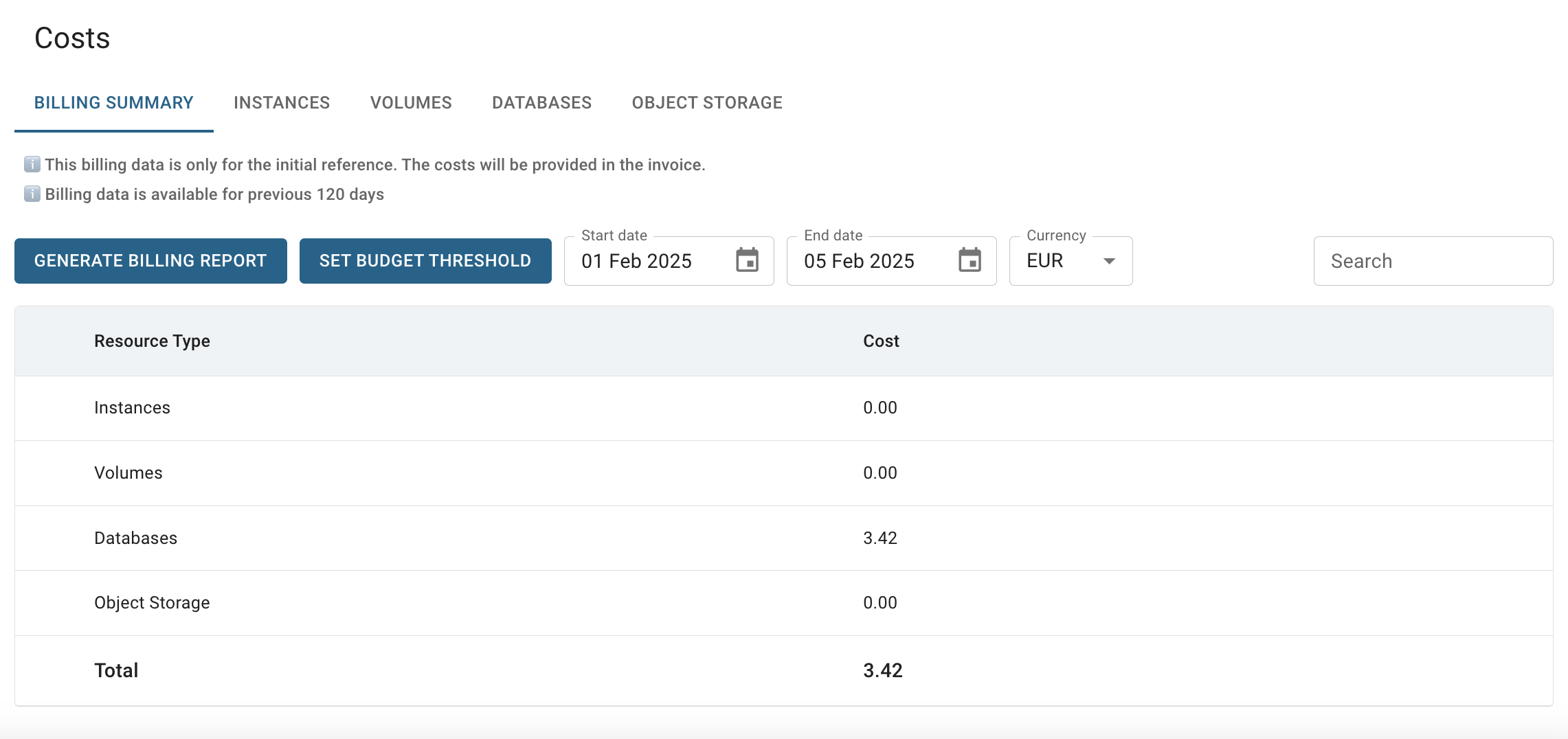Open the Object Storage tab
1568x739 pixels.
tap(707, 103)
